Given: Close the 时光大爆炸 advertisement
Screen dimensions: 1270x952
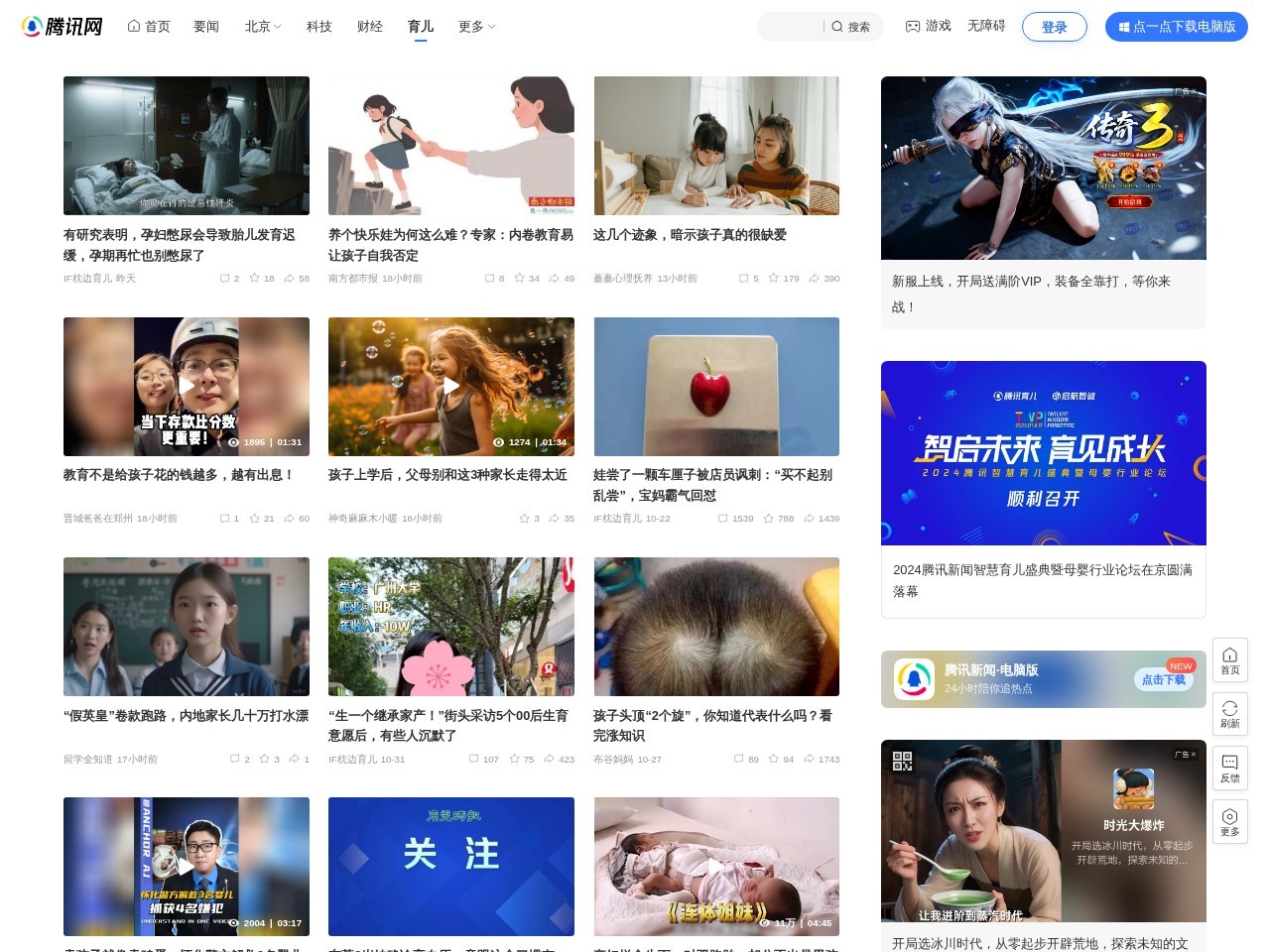Looking at the screenshot, I should click(1194, 755).
